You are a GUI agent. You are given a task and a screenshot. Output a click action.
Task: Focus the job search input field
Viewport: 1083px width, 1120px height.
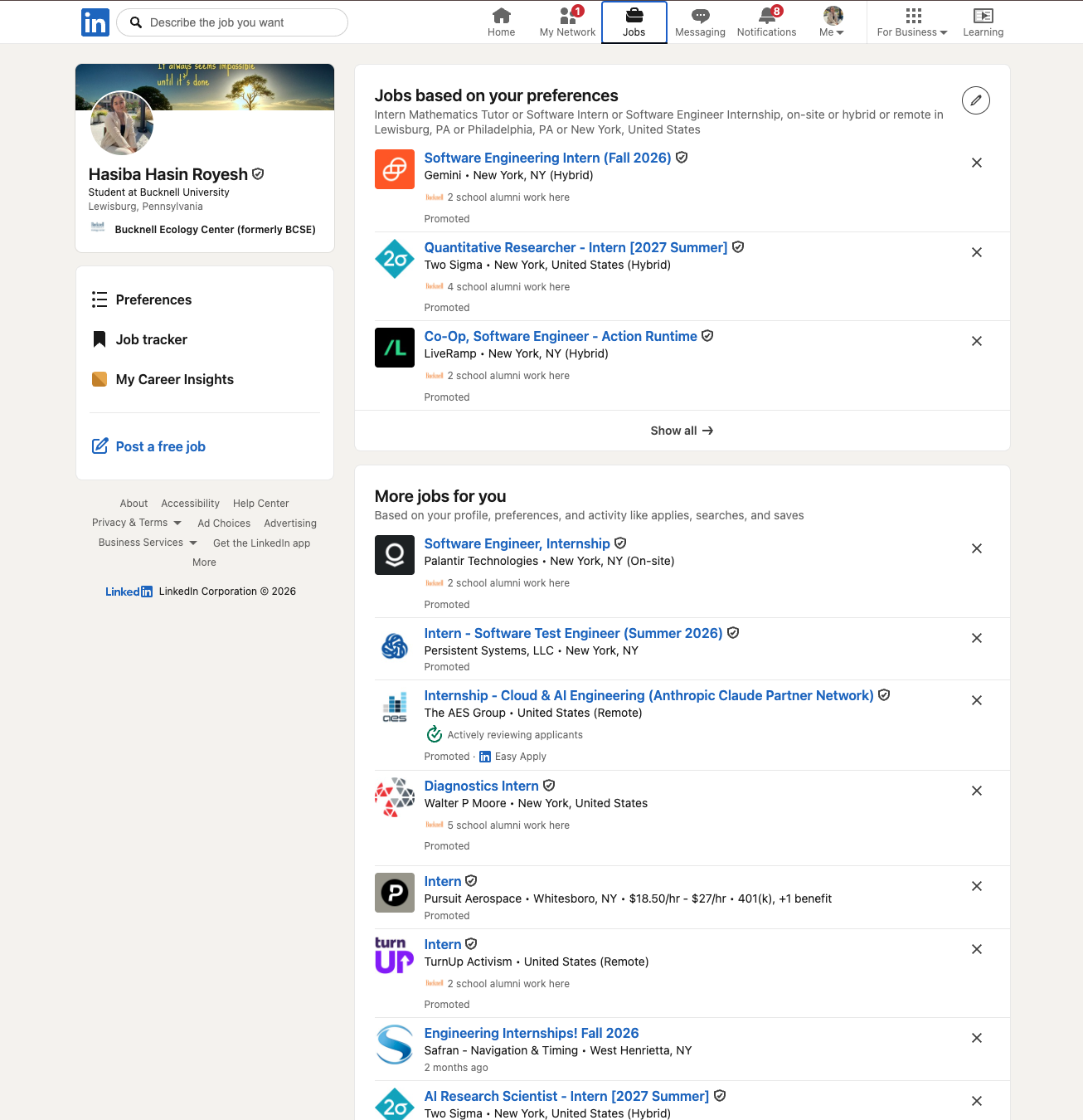[x=232, y=22]
